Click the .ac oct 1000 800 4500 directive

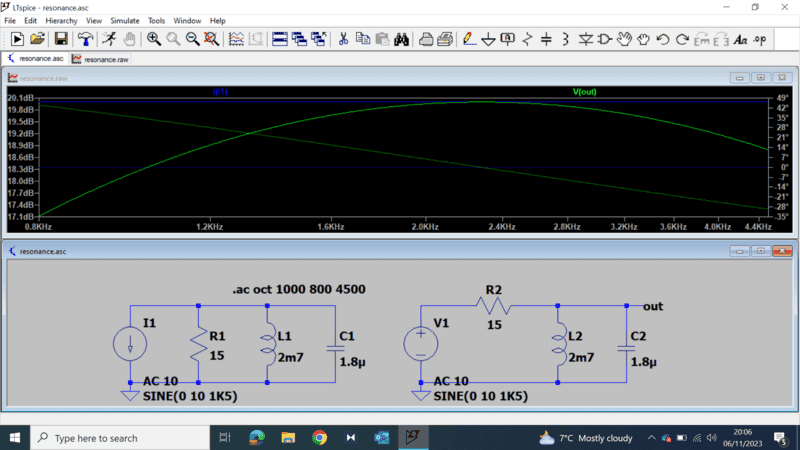(x=299, y=289)
